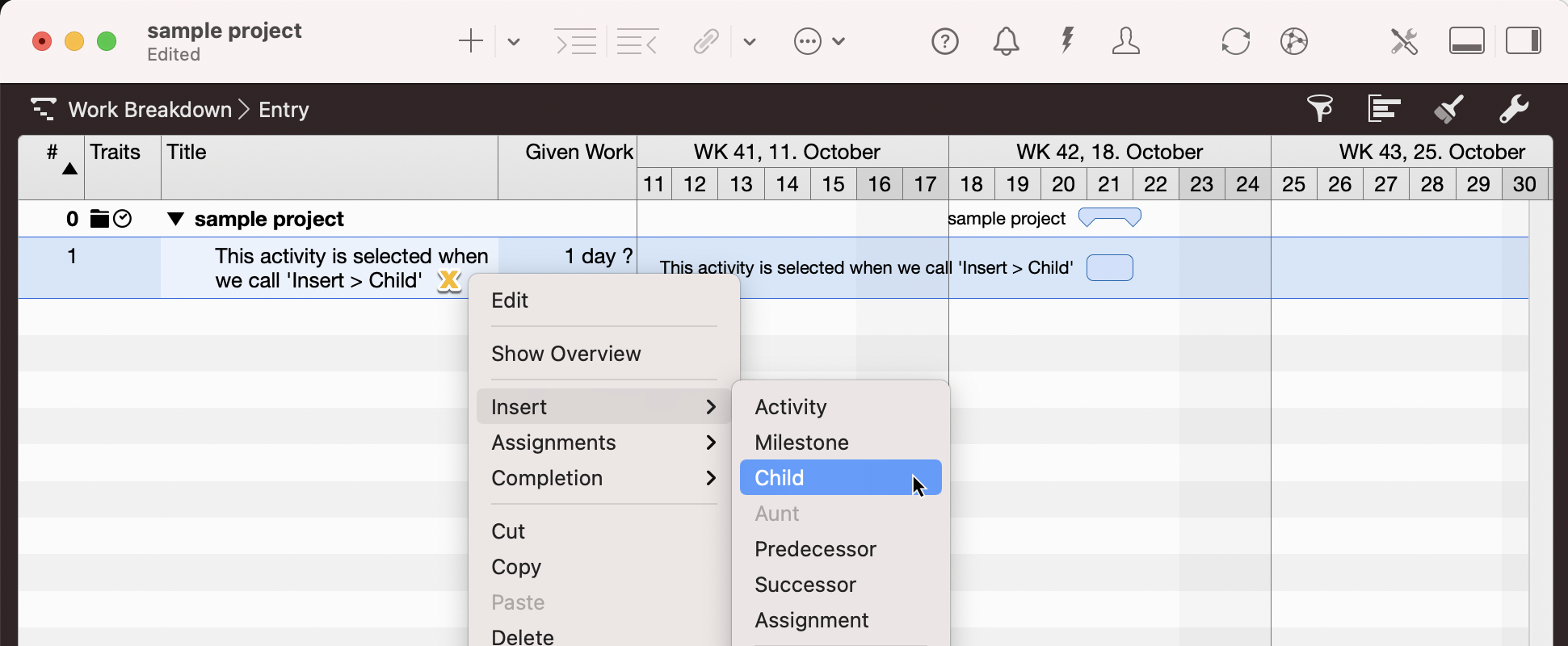Toggle the right sidebar panel
Image resolution: width=1568 pixels, height=646 pixels.
pyautogui.click(x=1523, y=41)
